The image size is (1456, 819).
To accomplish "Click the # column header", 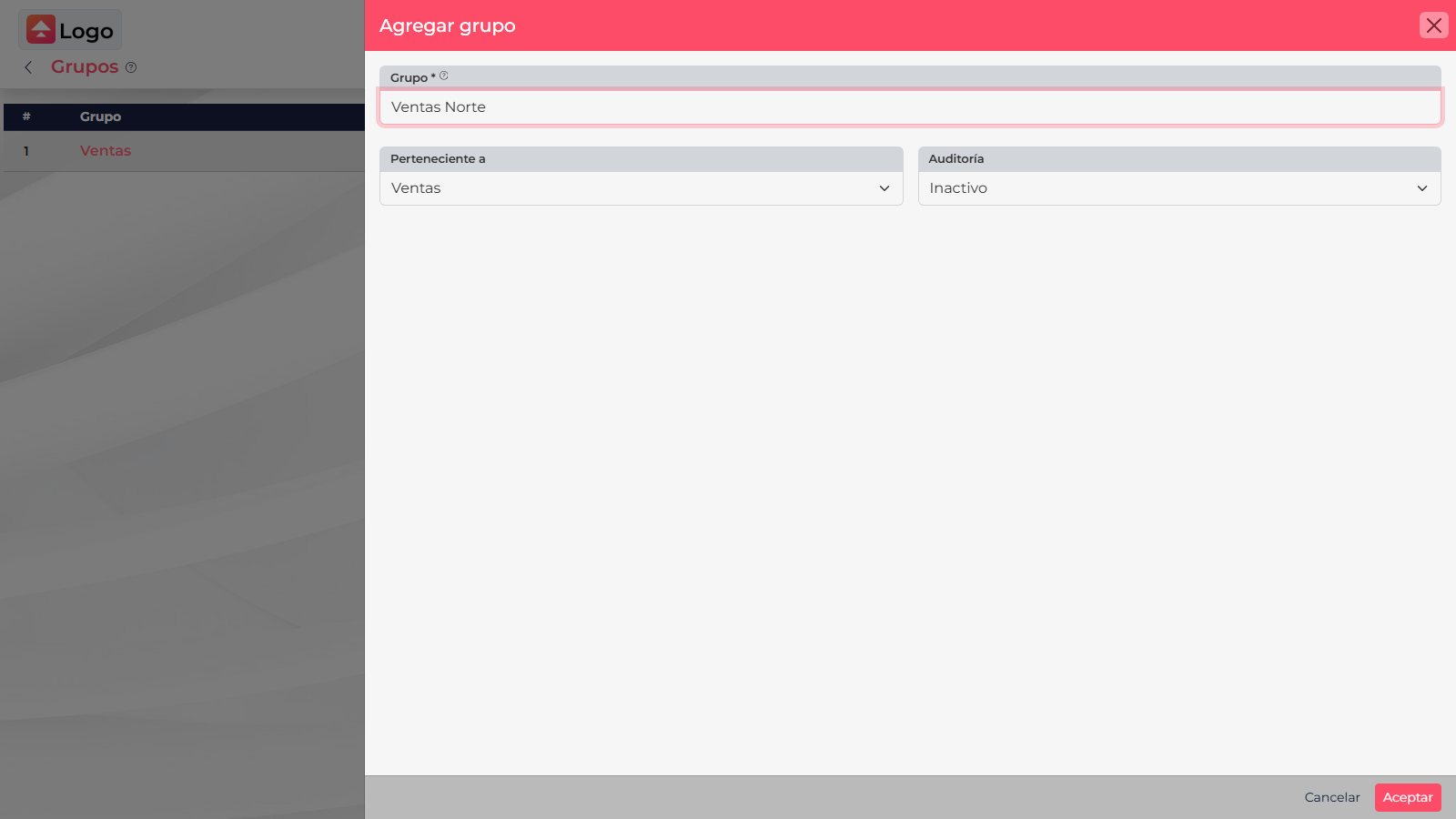I will 26,116.
